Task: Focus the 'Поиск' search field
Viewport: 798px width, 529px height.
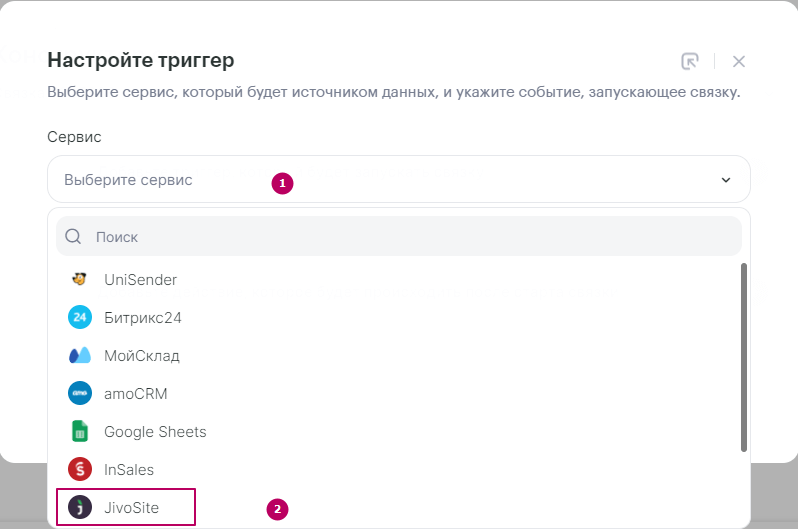Action: [x=398, y=236]
